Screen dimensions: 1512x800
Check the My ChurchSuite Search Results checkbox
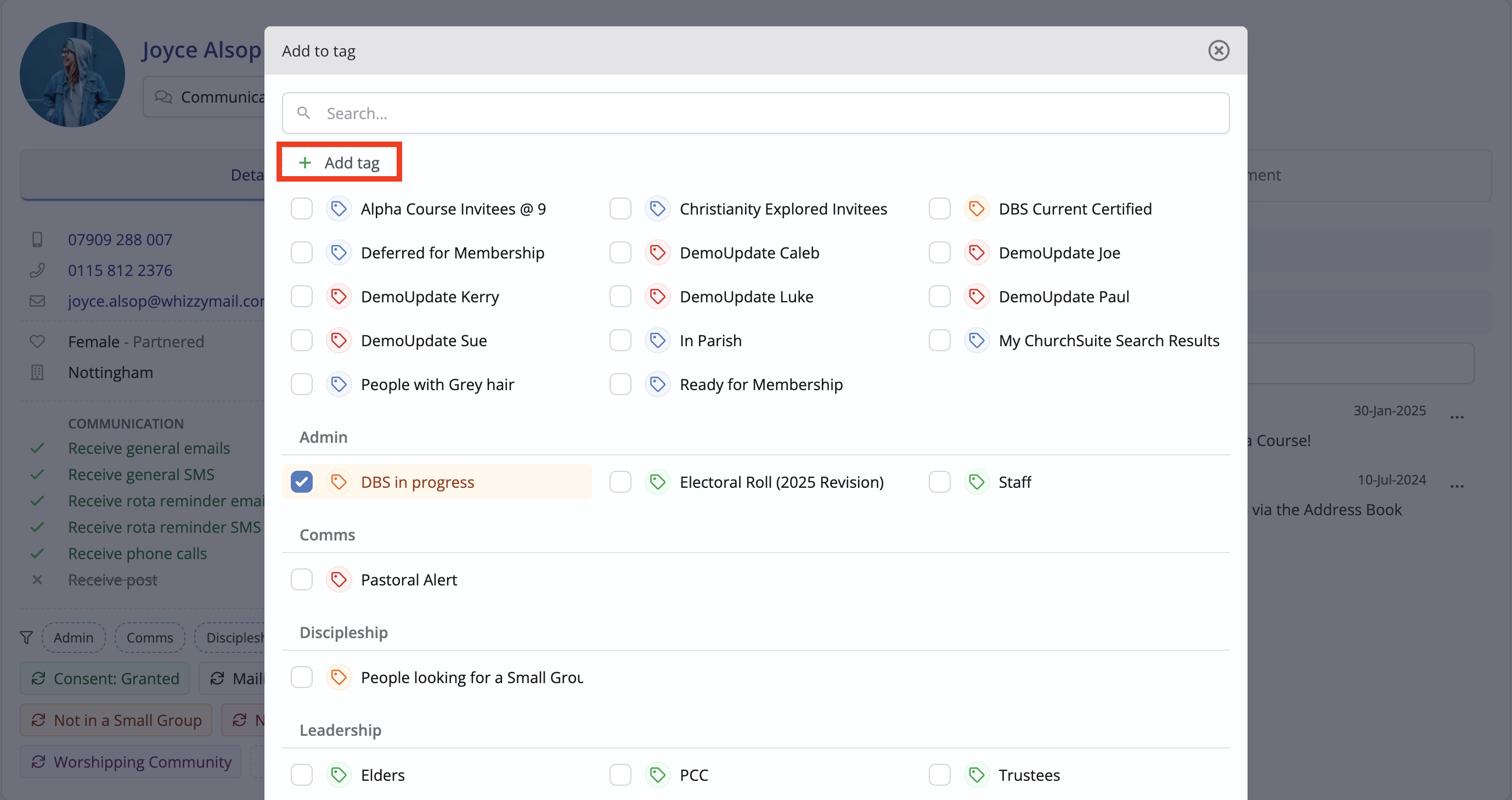(940, 340)
